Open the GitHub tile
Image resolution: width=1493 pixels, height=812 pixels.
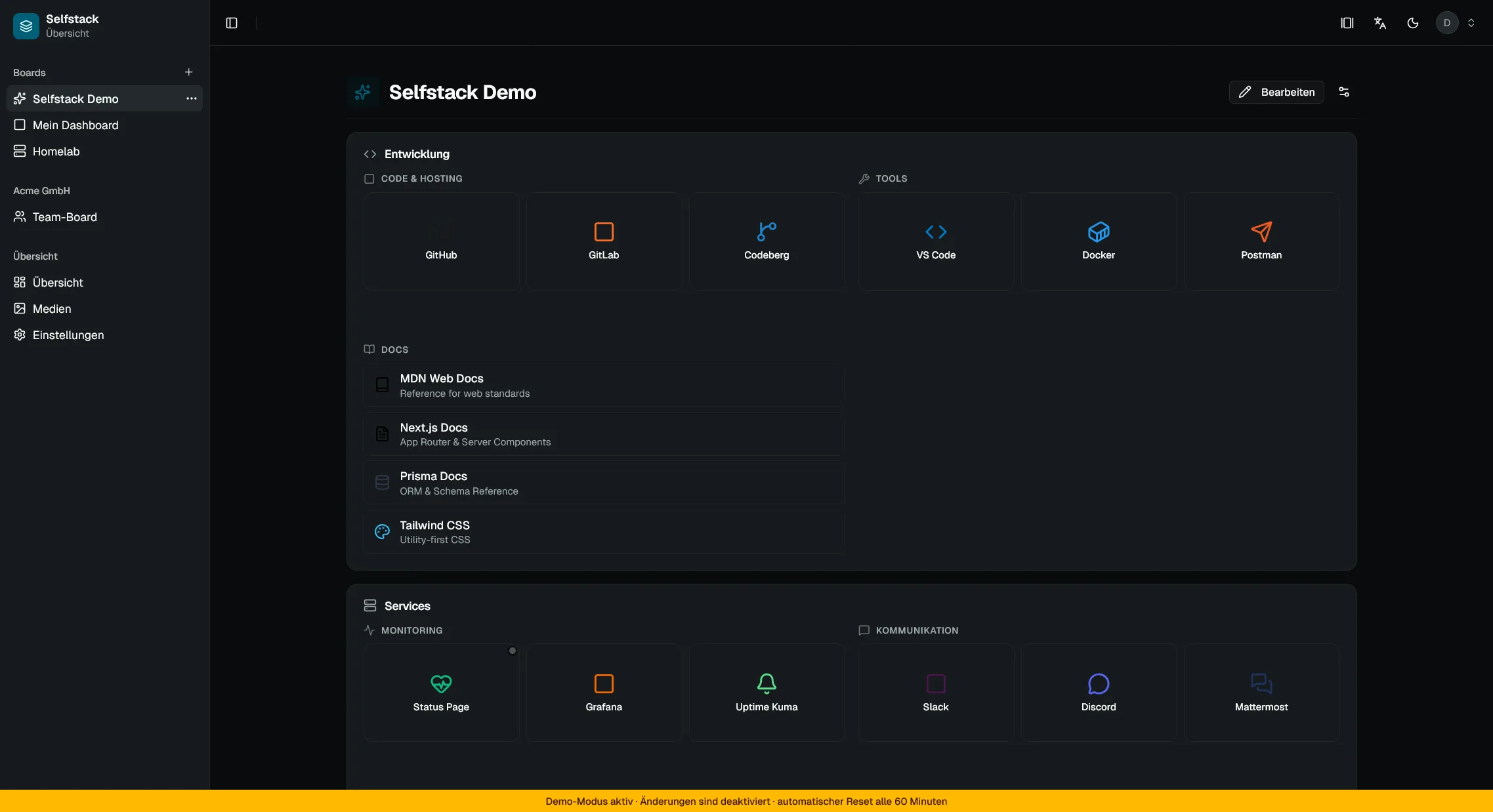click(x=441, y=241)
